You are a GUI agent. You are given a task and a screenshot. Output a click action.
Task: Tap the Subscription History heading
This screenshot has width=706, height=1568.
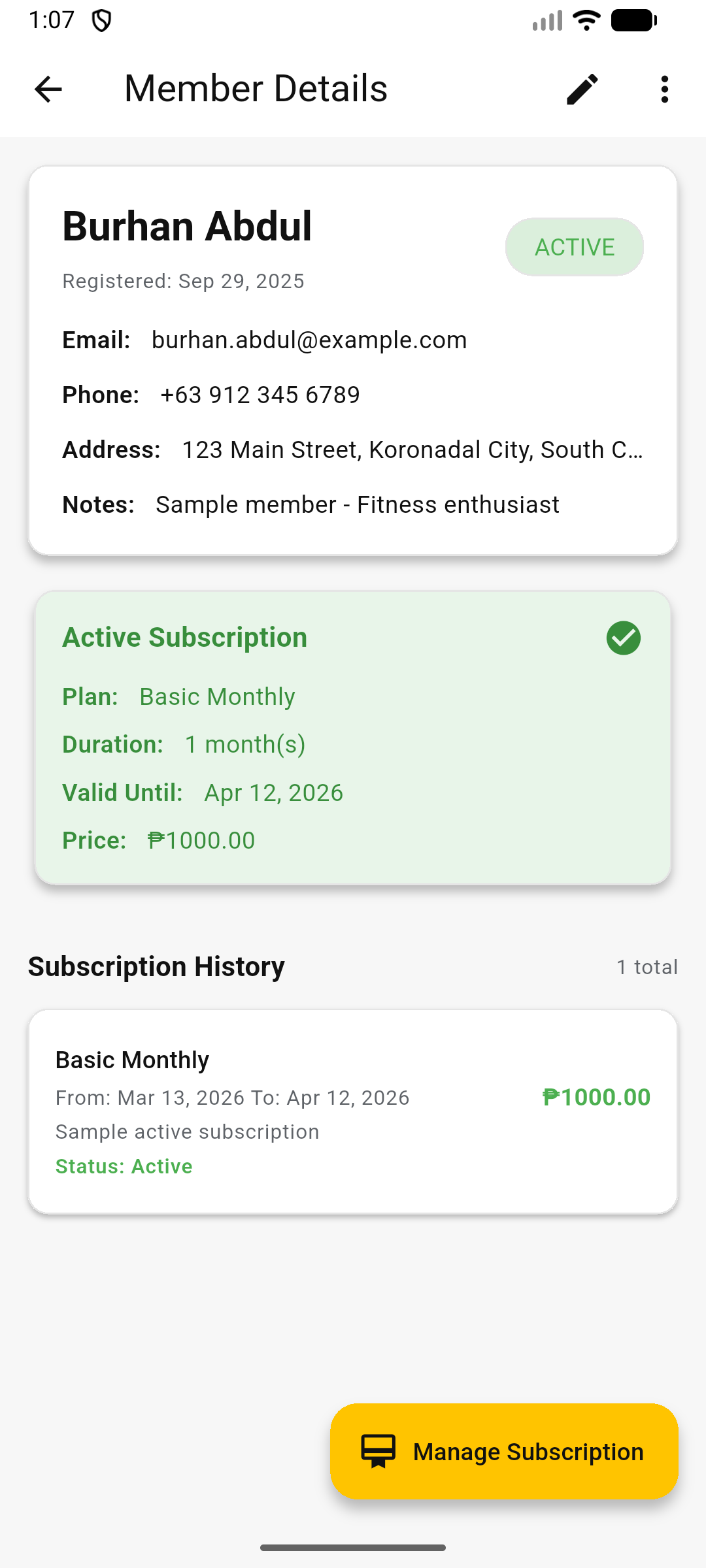pos(156,967)
